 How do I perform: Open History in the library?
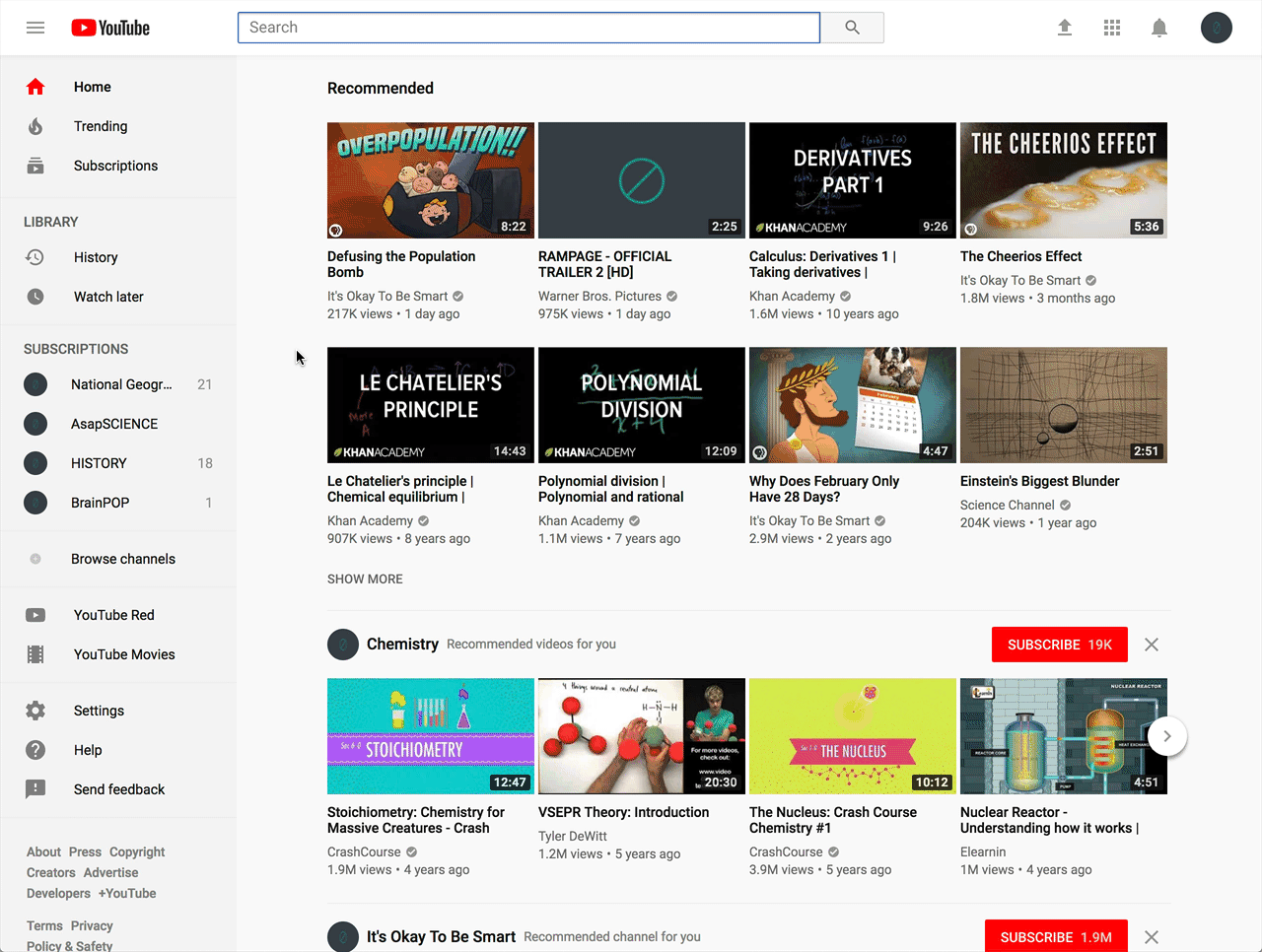pyautogui.click(x=118, y=257)
